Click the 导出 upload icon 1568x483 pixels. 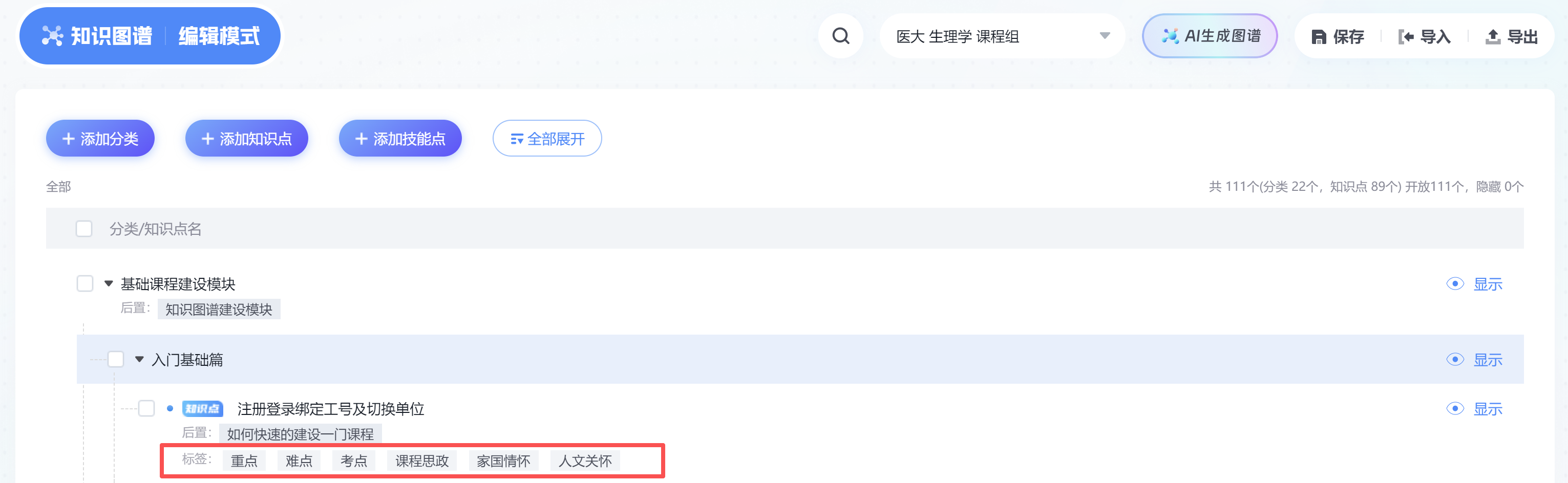pos(1493,36)
